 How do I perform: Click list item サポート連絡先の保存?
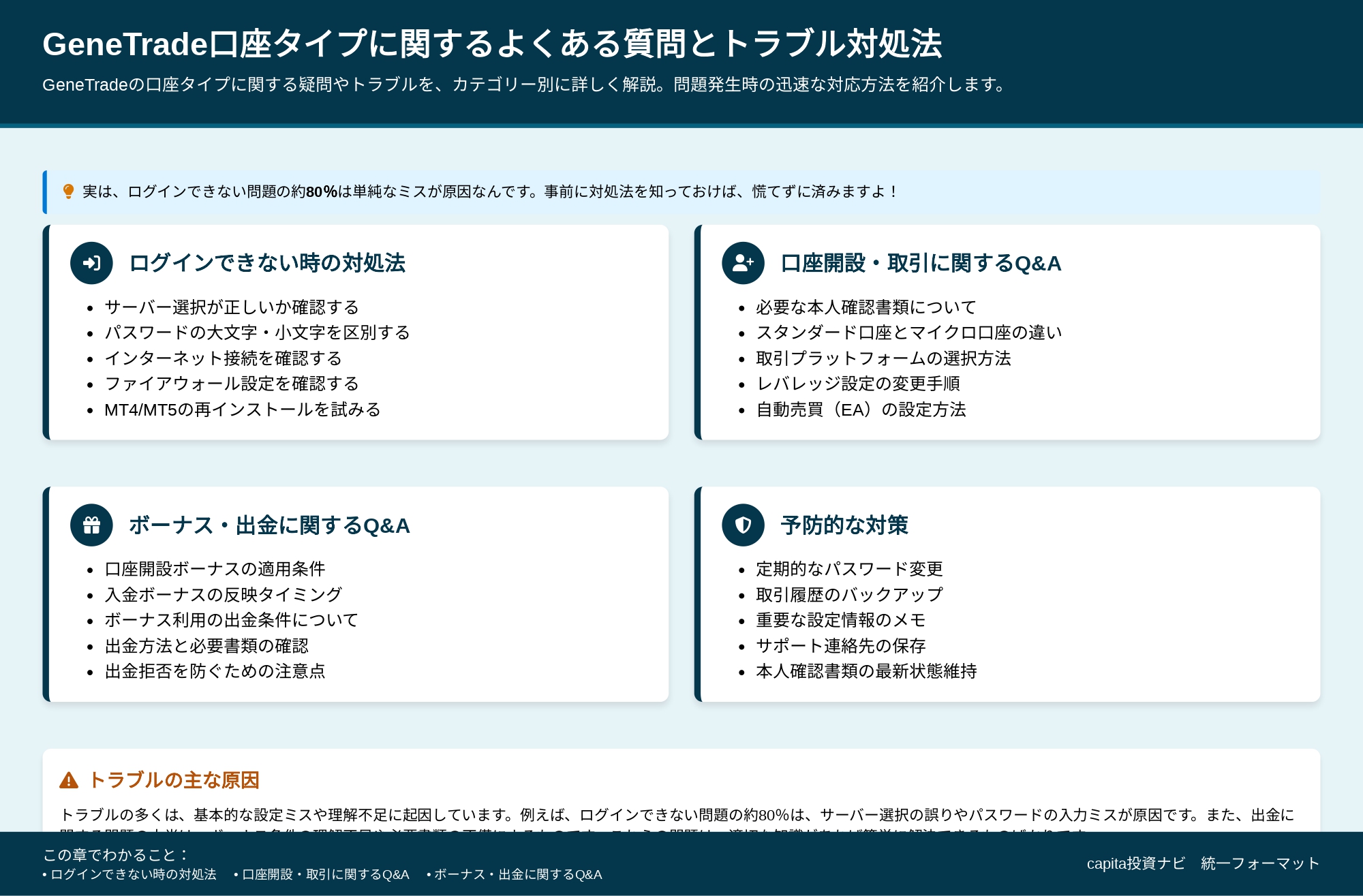[x=841, y=646]
